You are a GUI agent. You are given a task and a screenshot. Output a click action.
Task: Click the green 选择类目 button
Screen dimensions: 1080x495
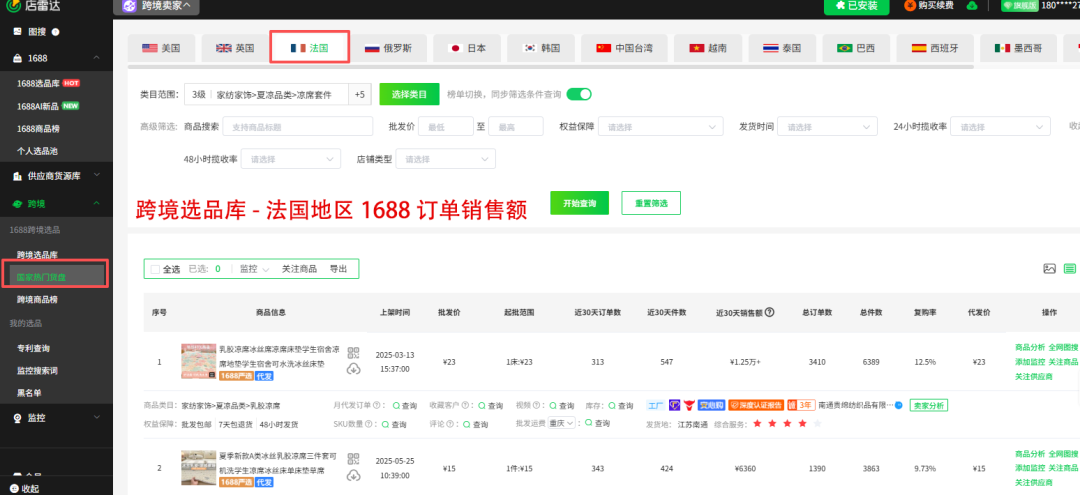(409, 94)
